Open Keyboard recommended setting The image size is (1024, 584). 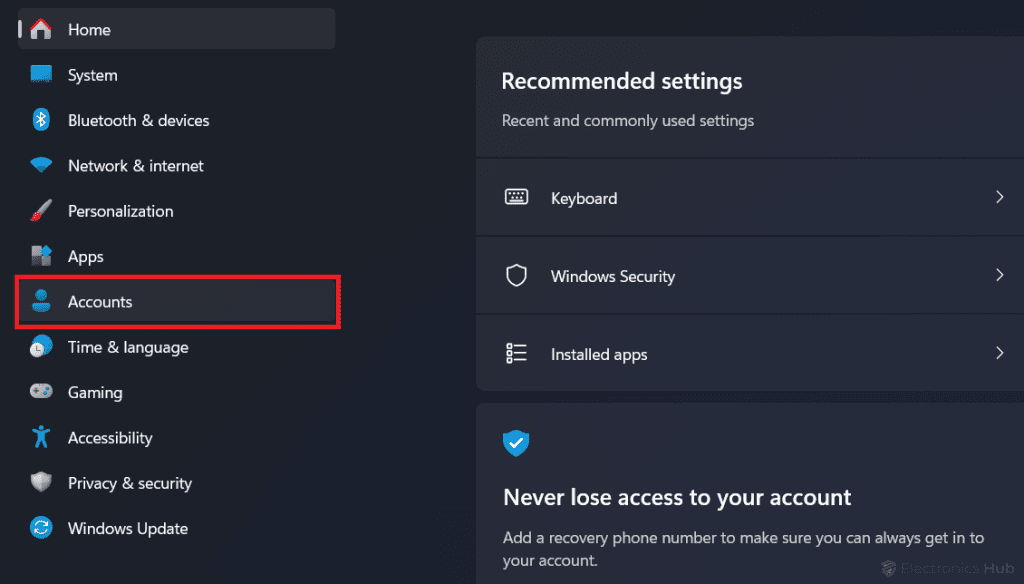(x=584, y=198)
